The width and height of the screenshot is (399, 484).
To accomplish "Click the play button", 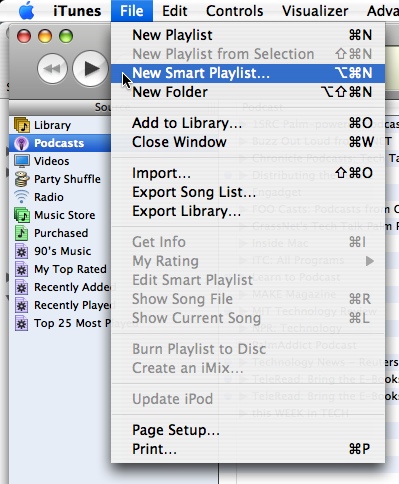I will 91,69.
